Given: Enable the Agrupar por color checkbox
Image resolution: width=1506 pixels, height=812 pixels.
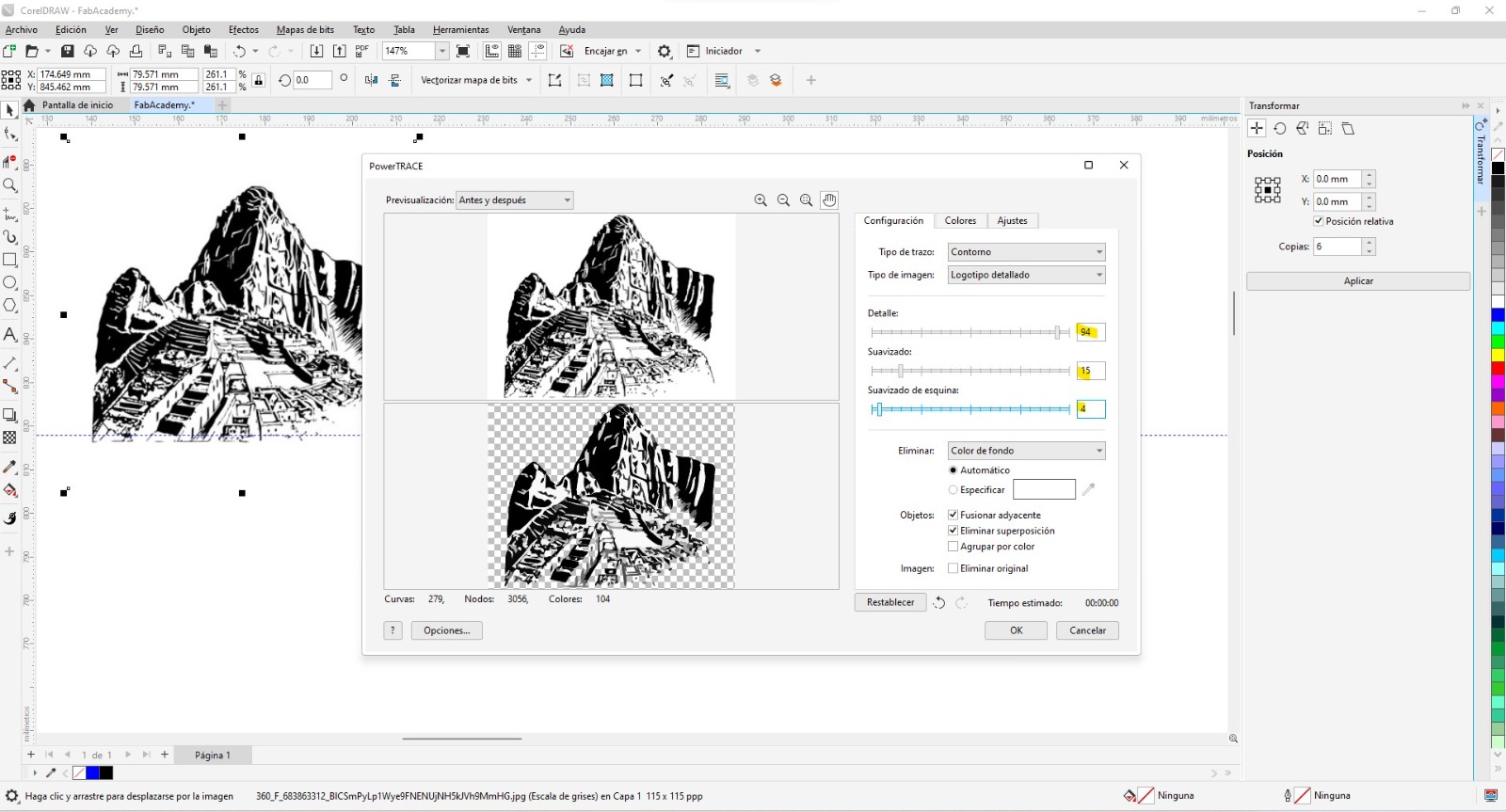Looking at the screenshot, I should click(953, 547).
